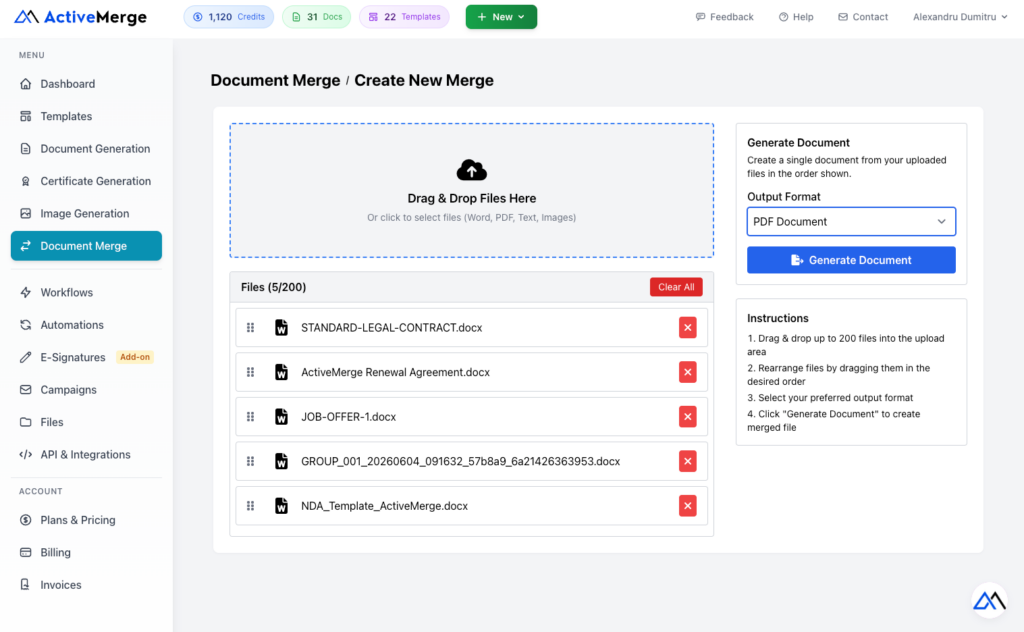This screenshot has height=632, width=1024.
Task: Click the Plans & Pricing dollar icon
Action: pyautogui.click(x=25, y=520)
